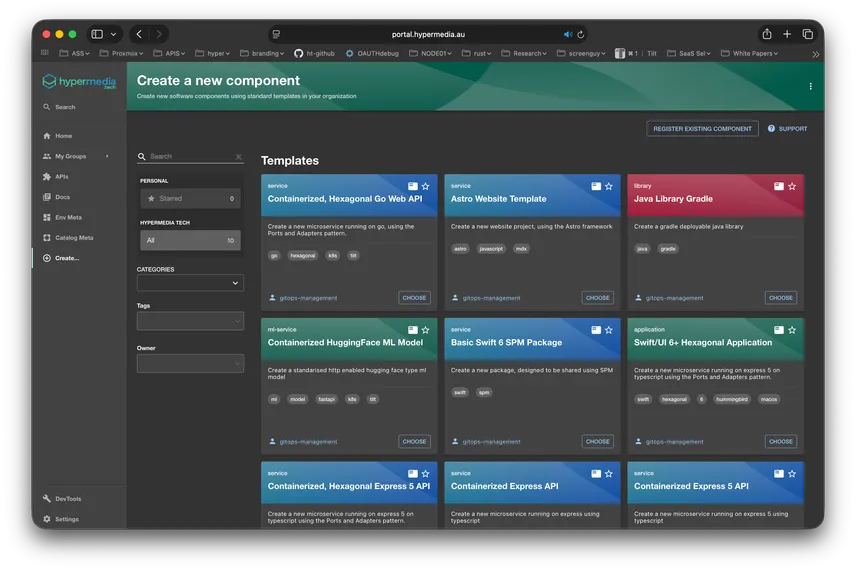Open details icon on Hexagonal Go Web API card
This screenshot has width=856, height=570.
[x=413, y=186]
